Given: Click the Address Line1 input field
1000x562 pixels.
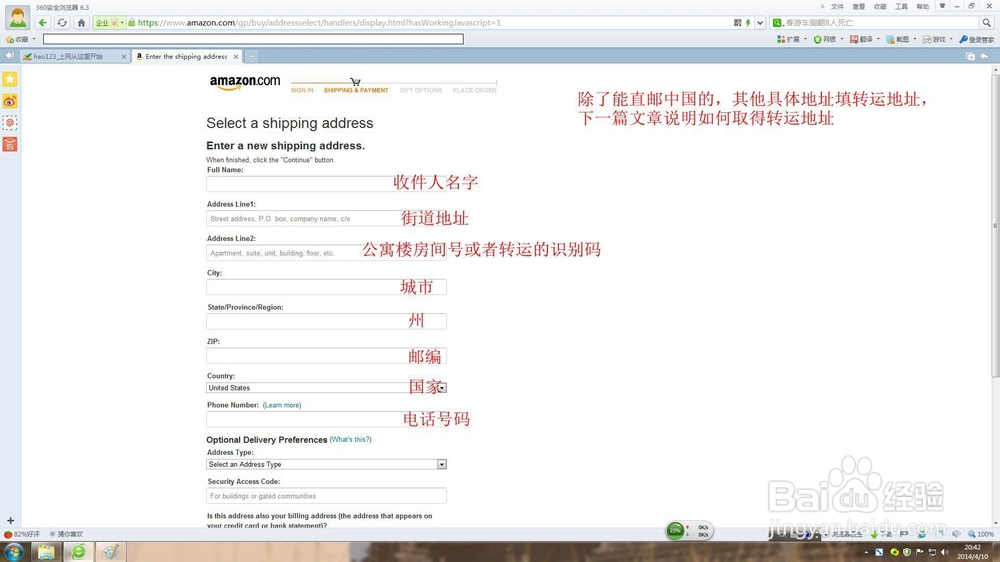Looking at the screenshot, I should 327,218.
